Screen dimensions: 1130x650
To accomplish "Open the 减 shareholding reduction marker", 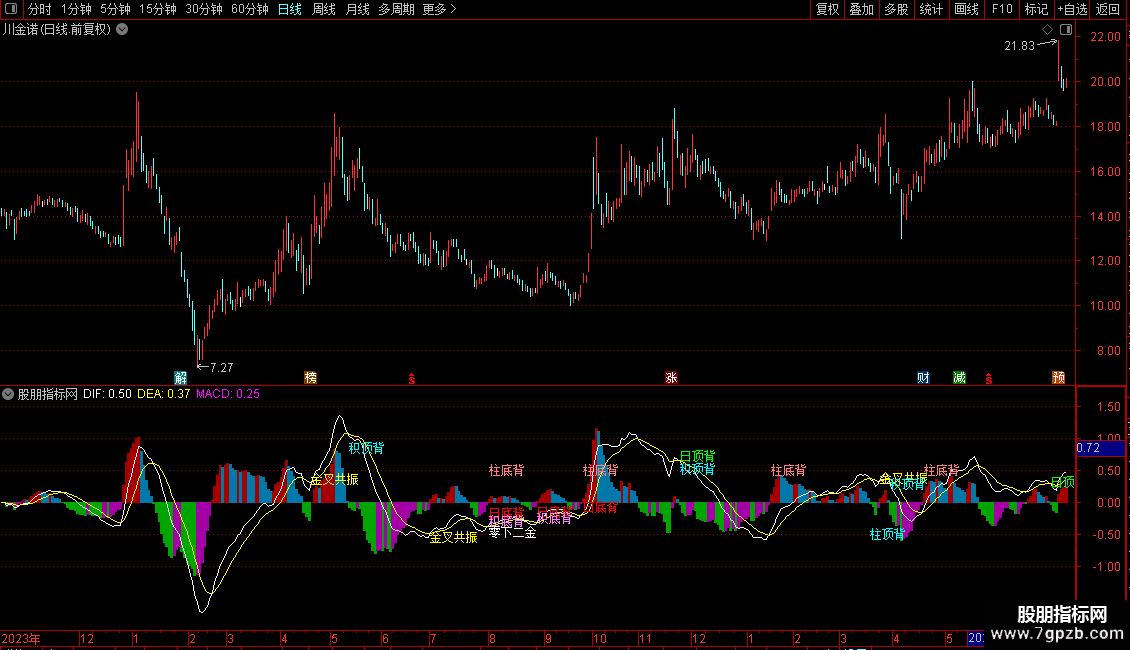I will coord(959,378).
